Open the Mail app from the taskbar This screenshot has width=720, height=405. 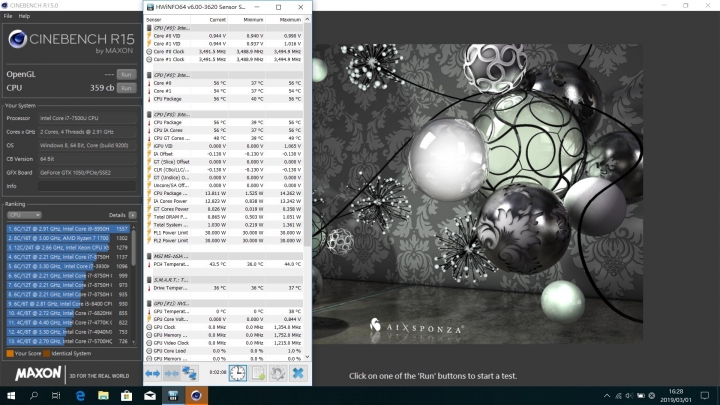(150, 395)
